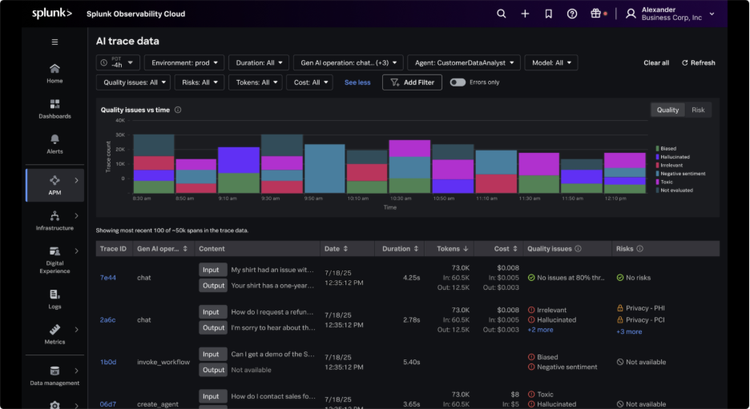Select the Quality chart tab
750x409 pixels.
667,110
